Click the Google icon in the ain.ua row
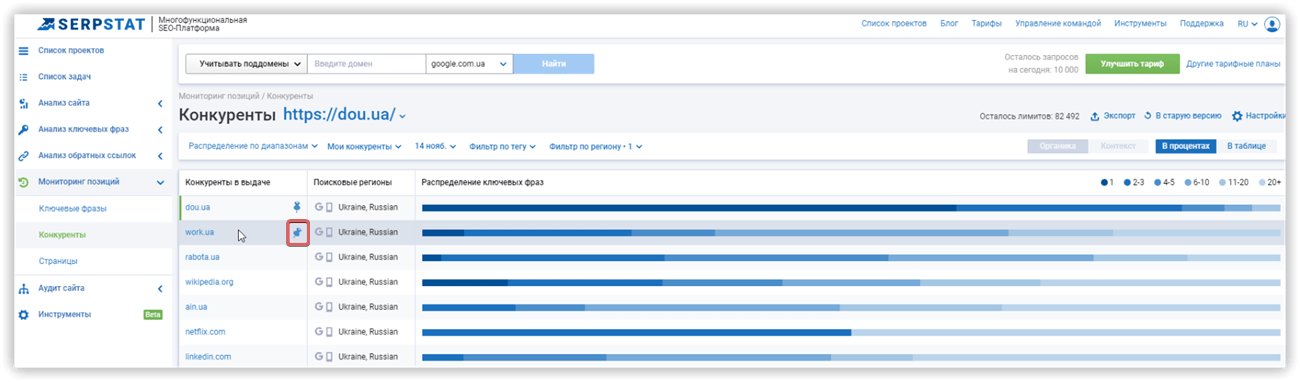The height and width of the screenshot is (382, 1300). 319,307
